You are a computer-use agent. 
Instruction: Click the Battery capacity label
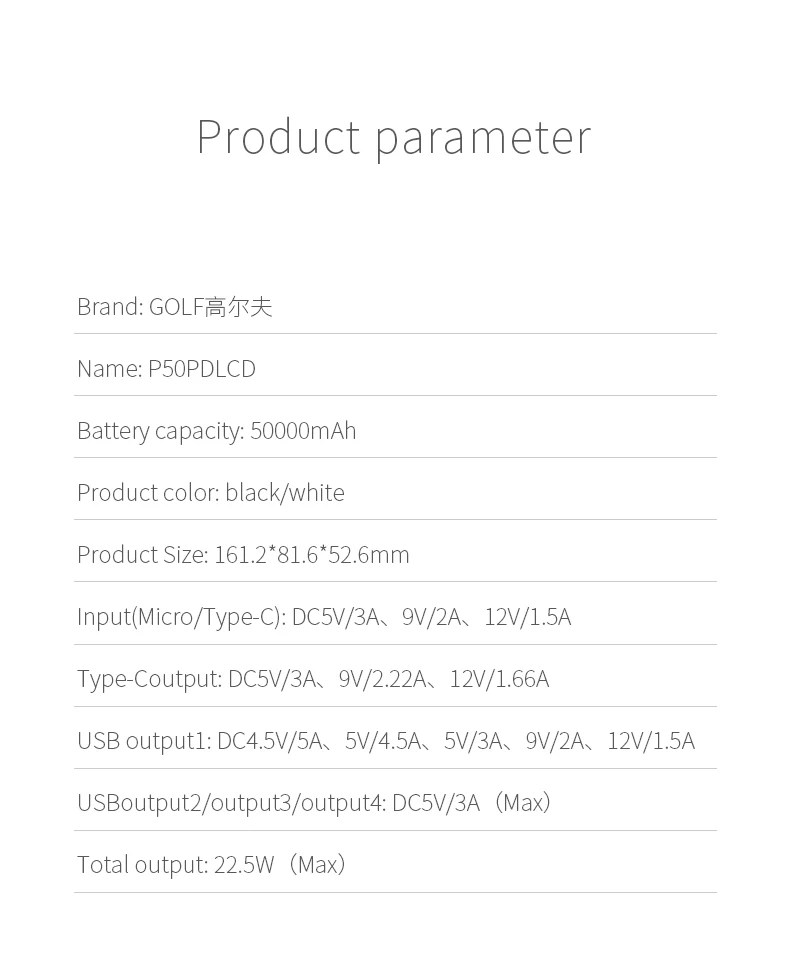coord(160,431)
